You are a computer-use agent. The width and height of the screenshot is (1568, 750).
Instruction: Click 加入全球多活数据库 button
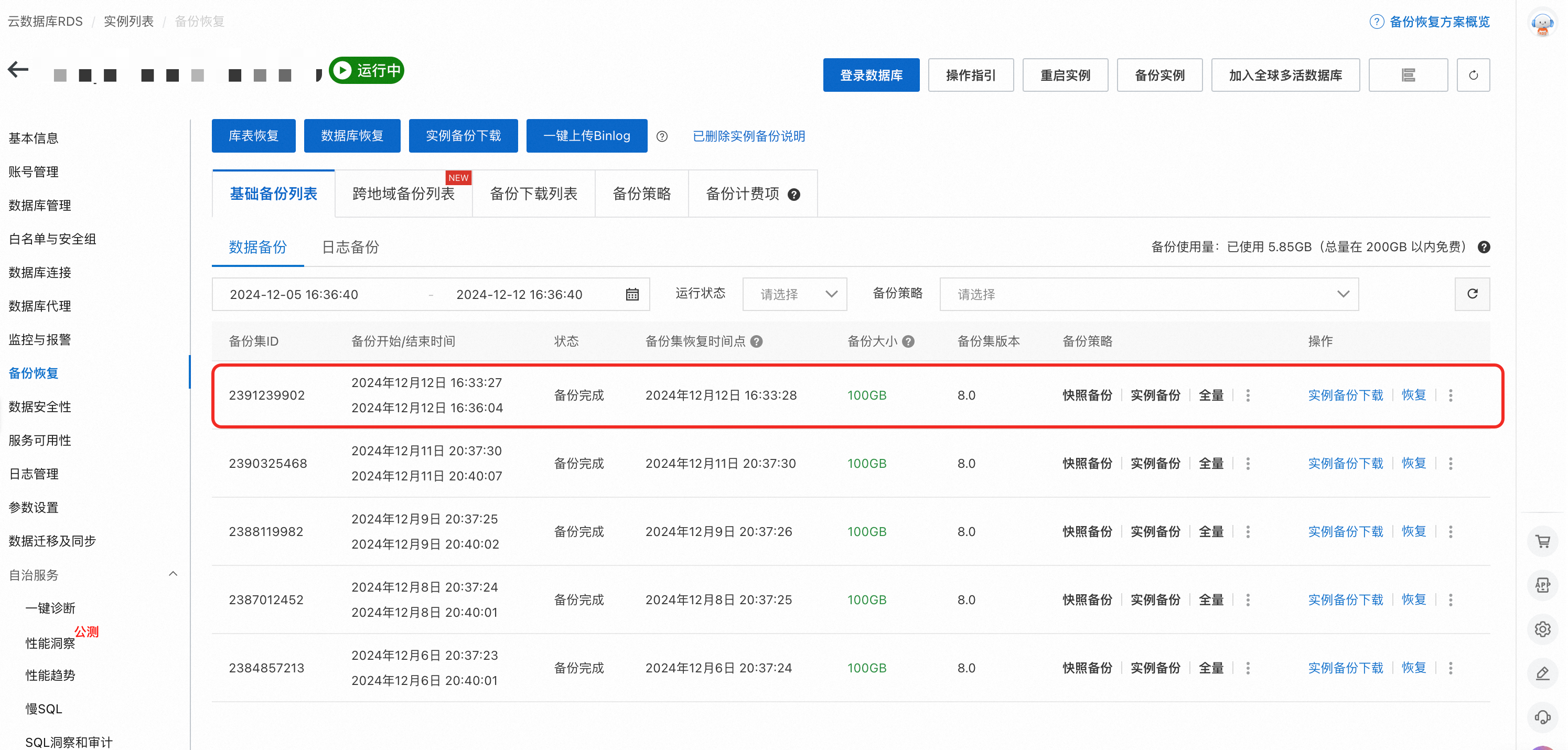click(1285, 75)
